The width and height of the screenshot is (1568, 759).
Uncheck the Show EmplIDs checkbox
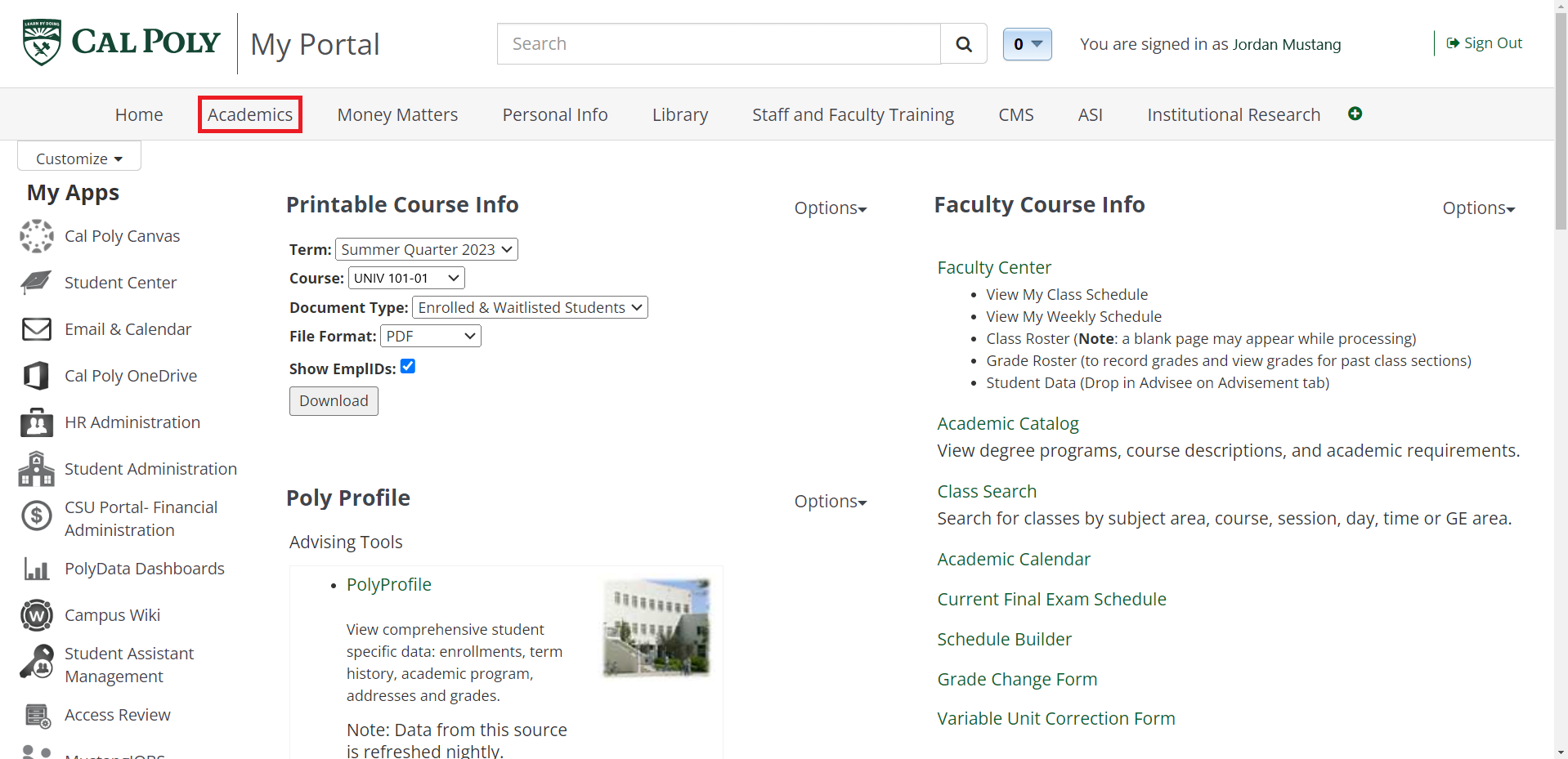(x=408, y=367)
